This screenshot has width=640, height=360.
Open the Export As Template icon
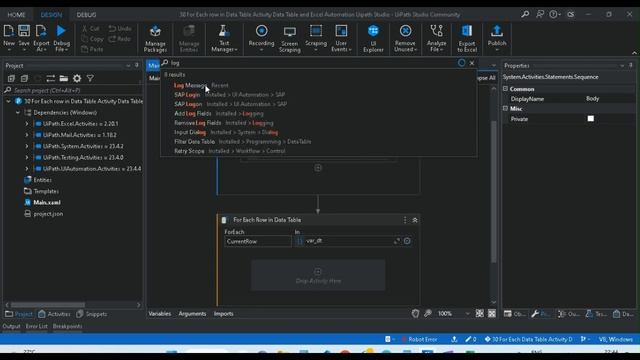tap(41, 31)
